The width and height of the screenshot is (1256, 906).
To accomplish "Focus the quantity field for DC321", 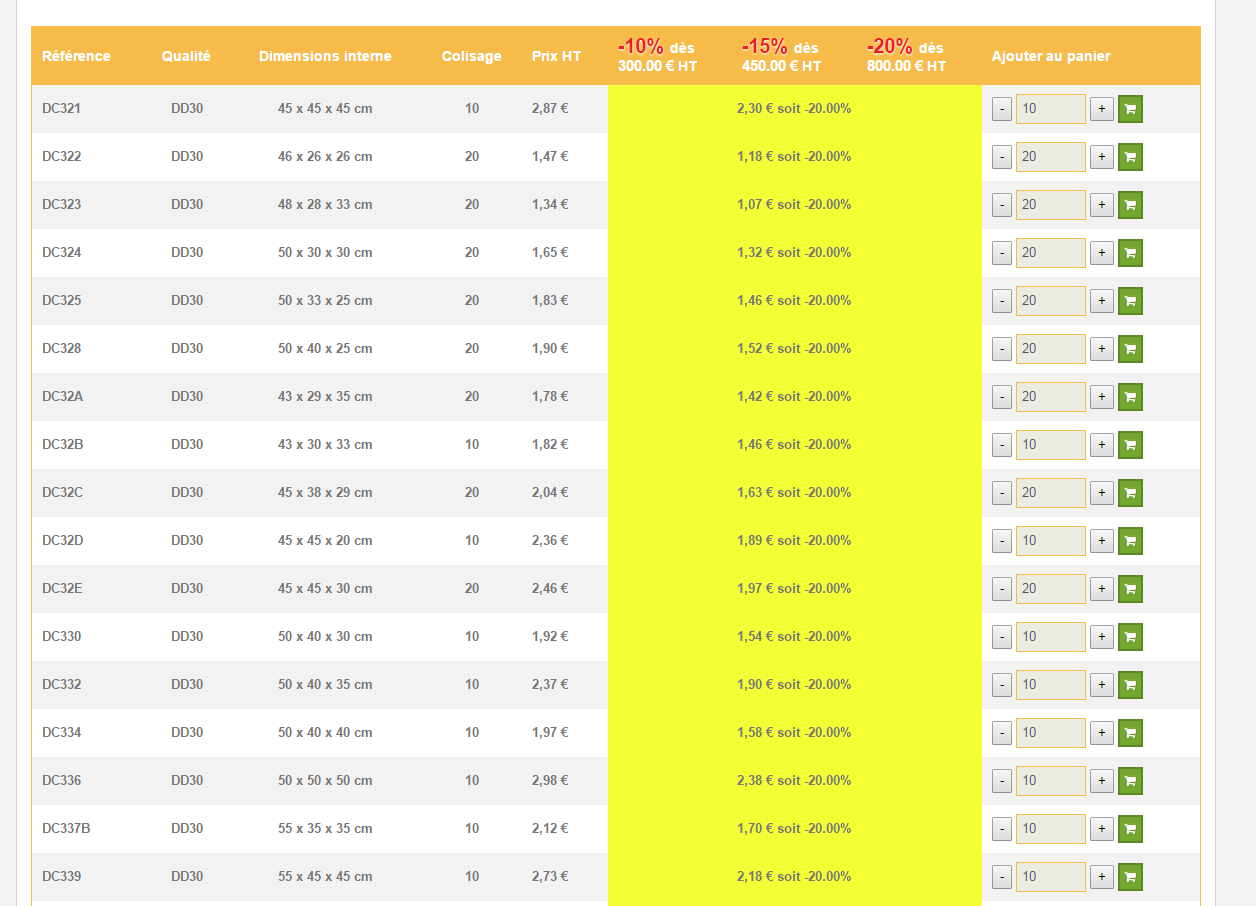I will click(x=1051, y=109).
